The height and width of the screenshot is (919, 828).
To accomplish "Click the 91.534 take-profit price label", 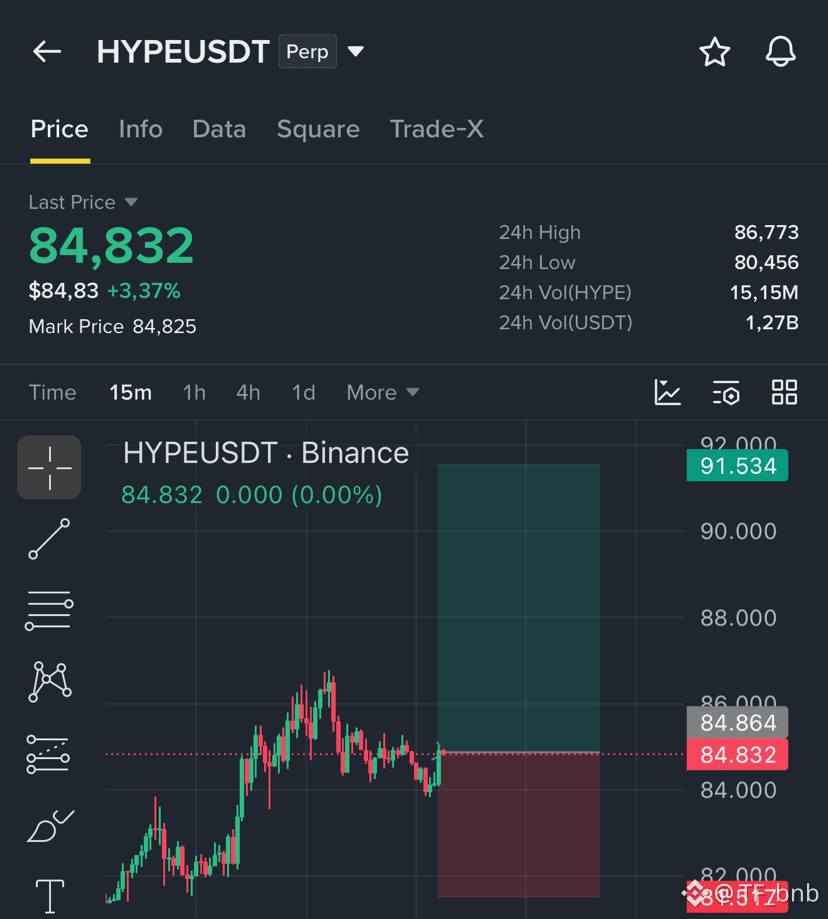I will click(x=737, y=466).
